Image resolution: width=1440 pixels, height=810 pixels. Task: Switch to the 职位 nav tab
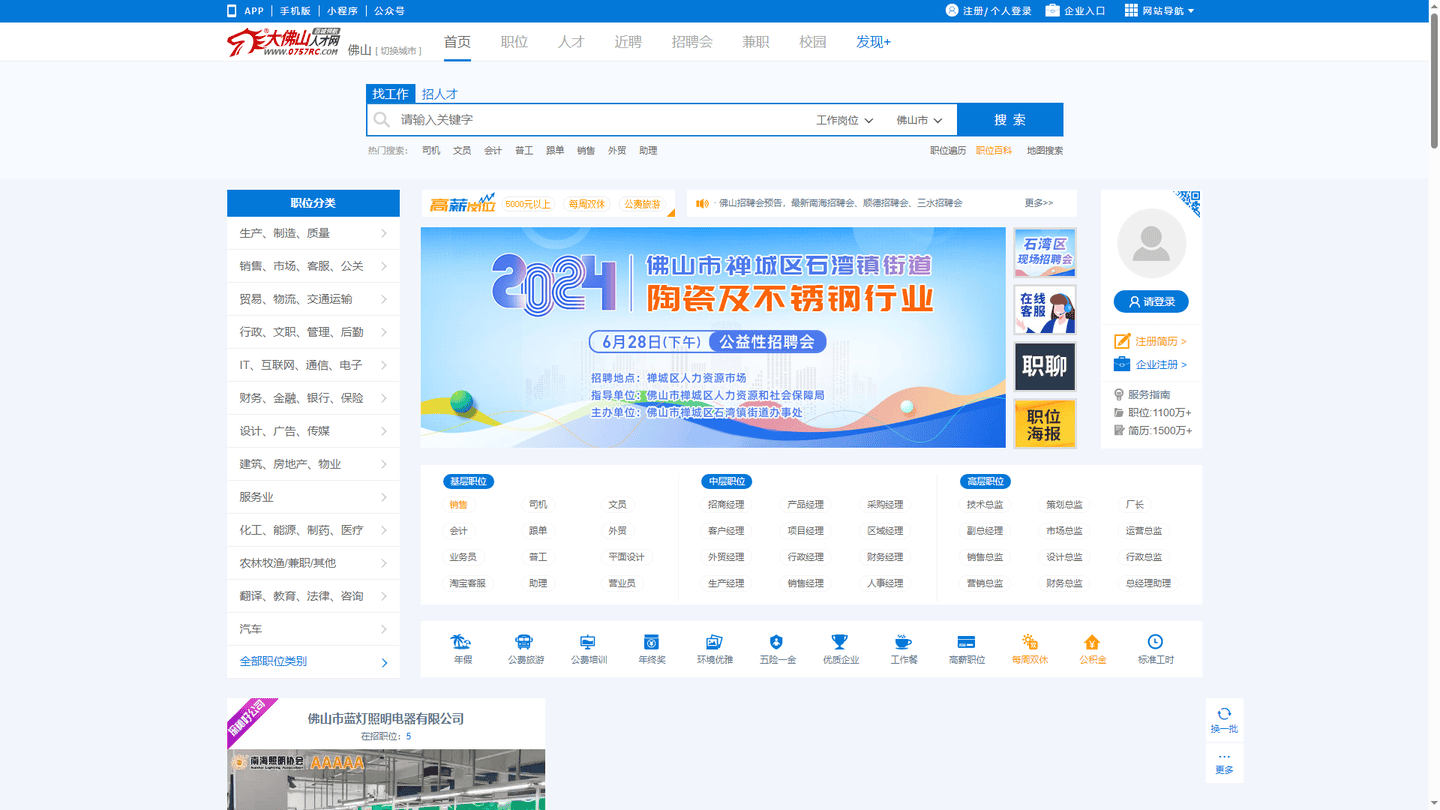pyautogui.click(x=514, y=42)
